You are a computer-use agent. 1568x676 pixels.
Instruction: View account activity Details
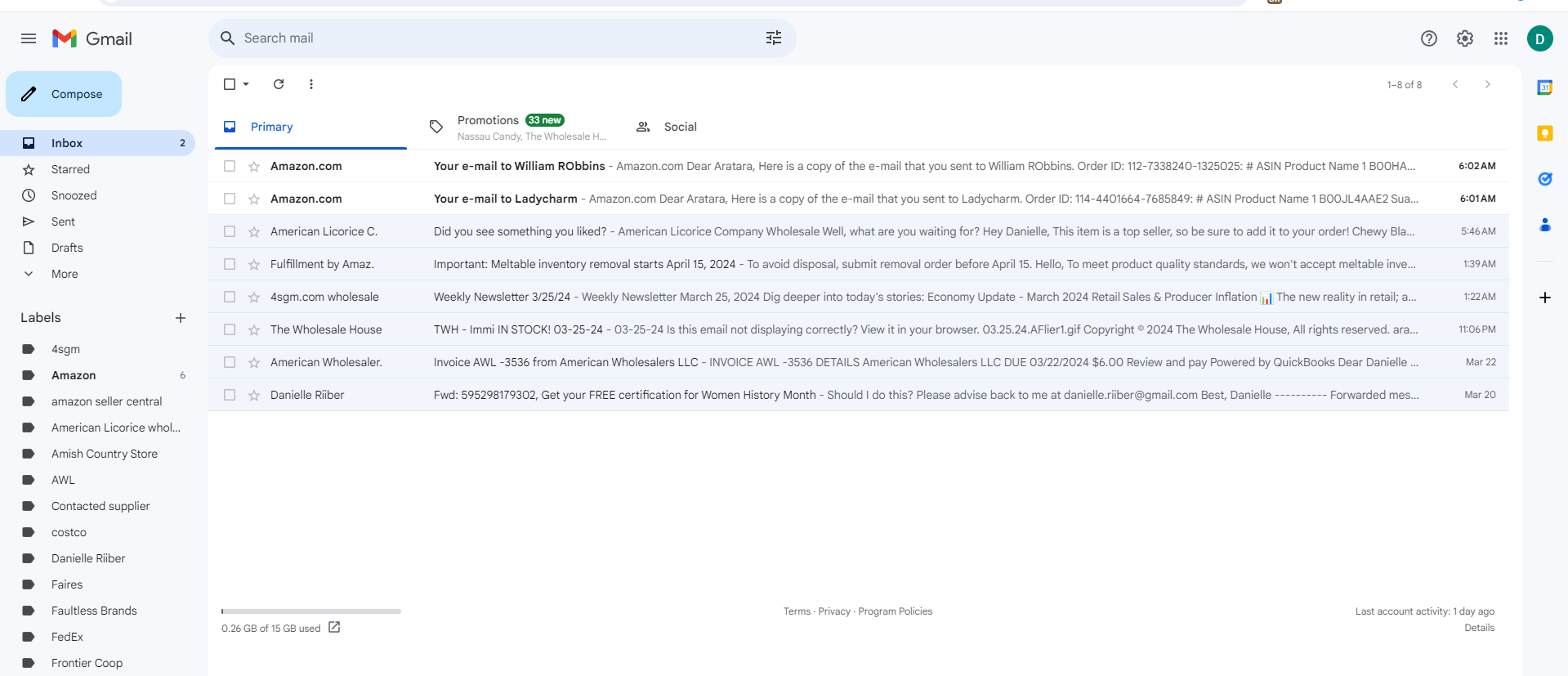[x=1479, y=628]
